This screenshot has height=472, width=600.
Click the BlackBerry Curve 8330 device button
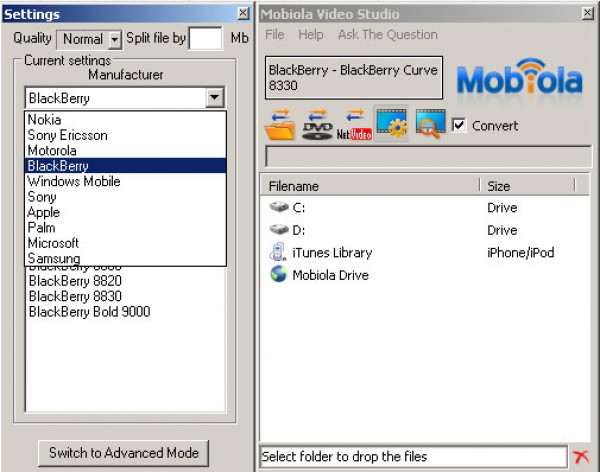[354, 78]
